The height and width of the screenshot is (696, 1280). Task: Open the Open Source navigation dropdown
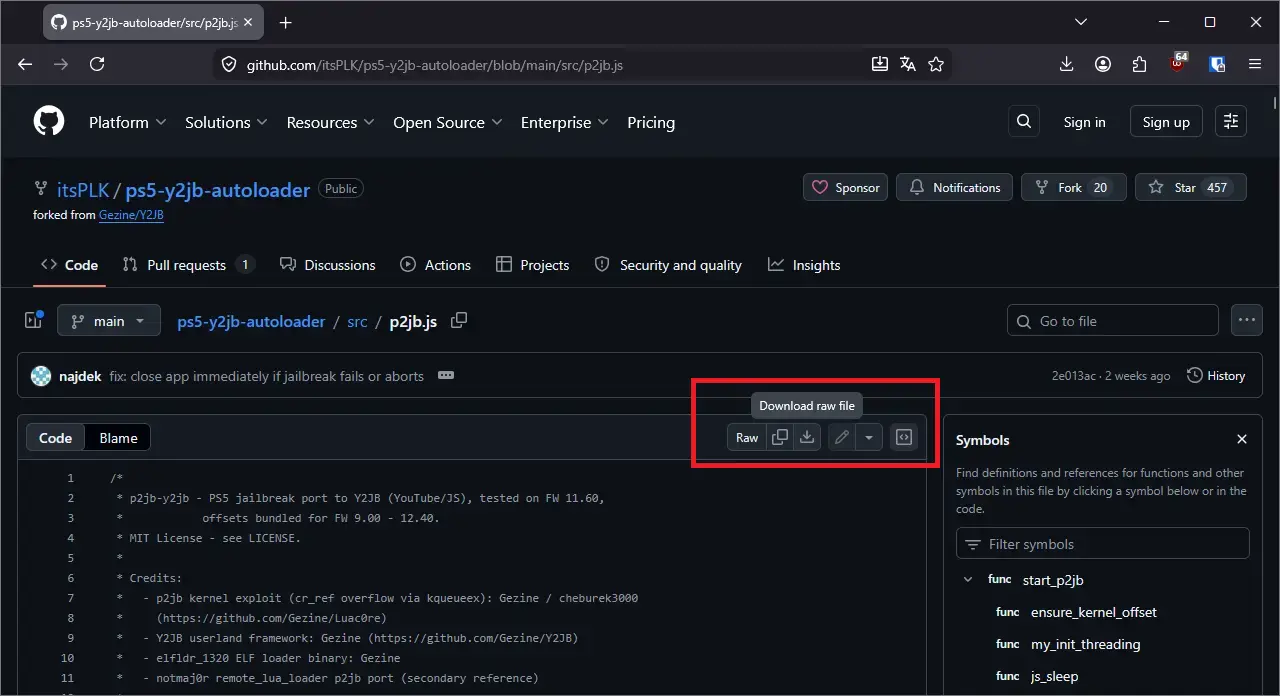pyautogui.click(x=446, y=122)
